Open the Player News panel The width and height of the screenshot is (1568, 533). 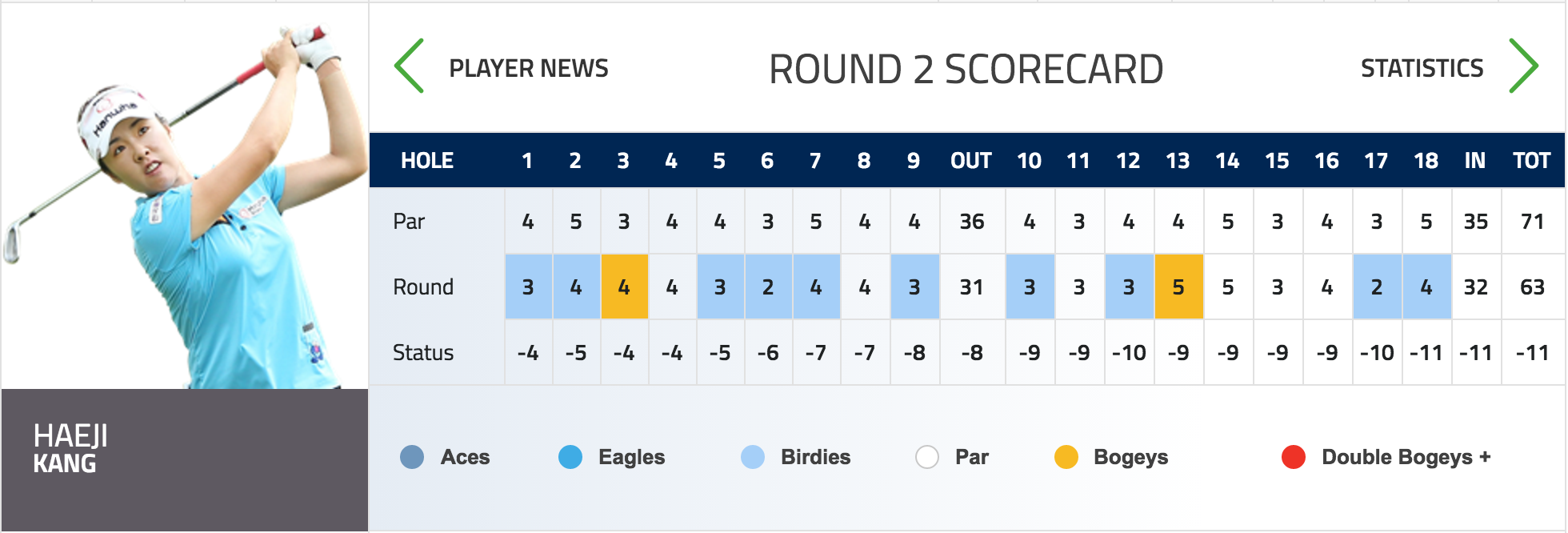coord(529,69)
